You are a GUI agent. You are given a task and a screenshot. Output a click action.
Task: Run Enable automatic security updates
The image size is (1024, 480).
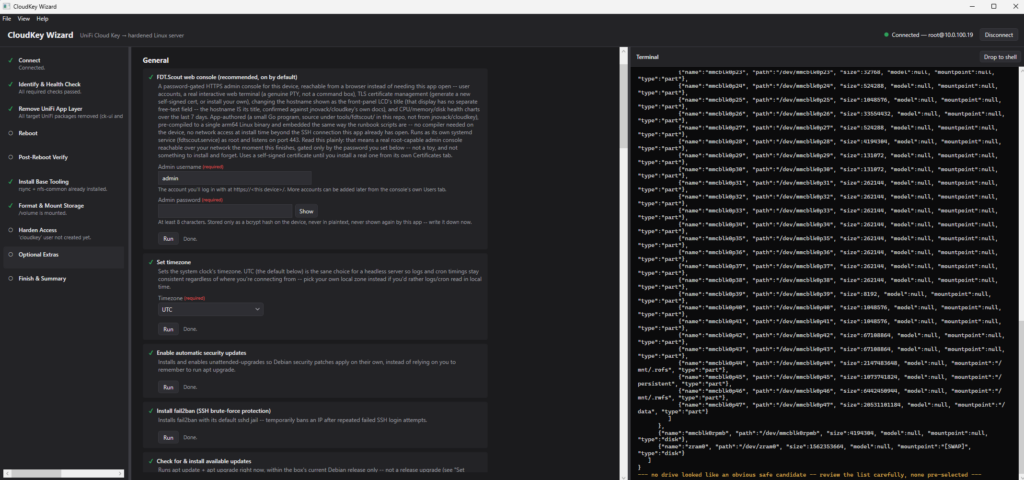coord(168,387)
